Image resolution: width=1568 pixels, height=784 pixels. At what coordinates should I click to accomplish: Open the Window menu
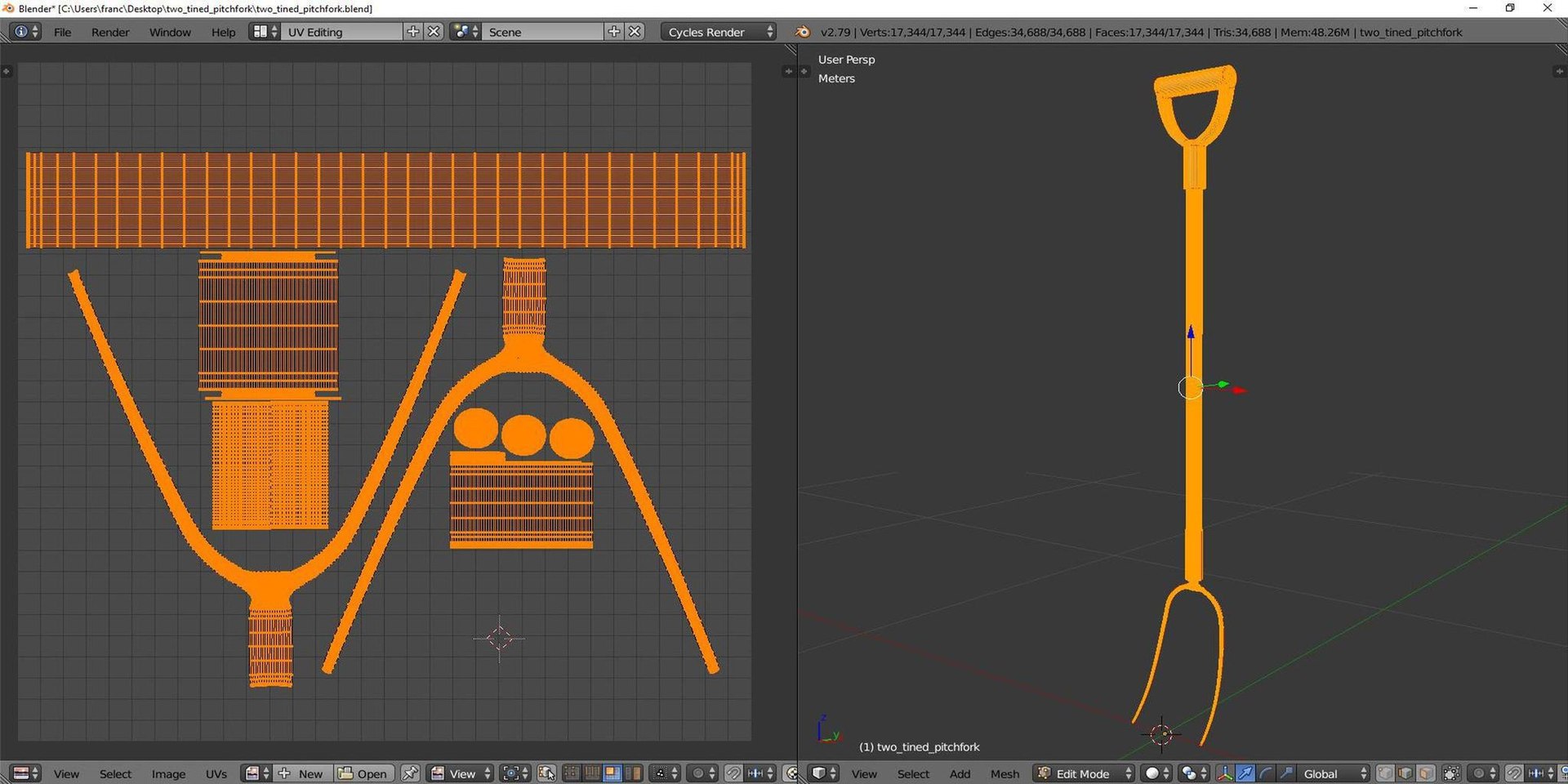click(170, 32)
